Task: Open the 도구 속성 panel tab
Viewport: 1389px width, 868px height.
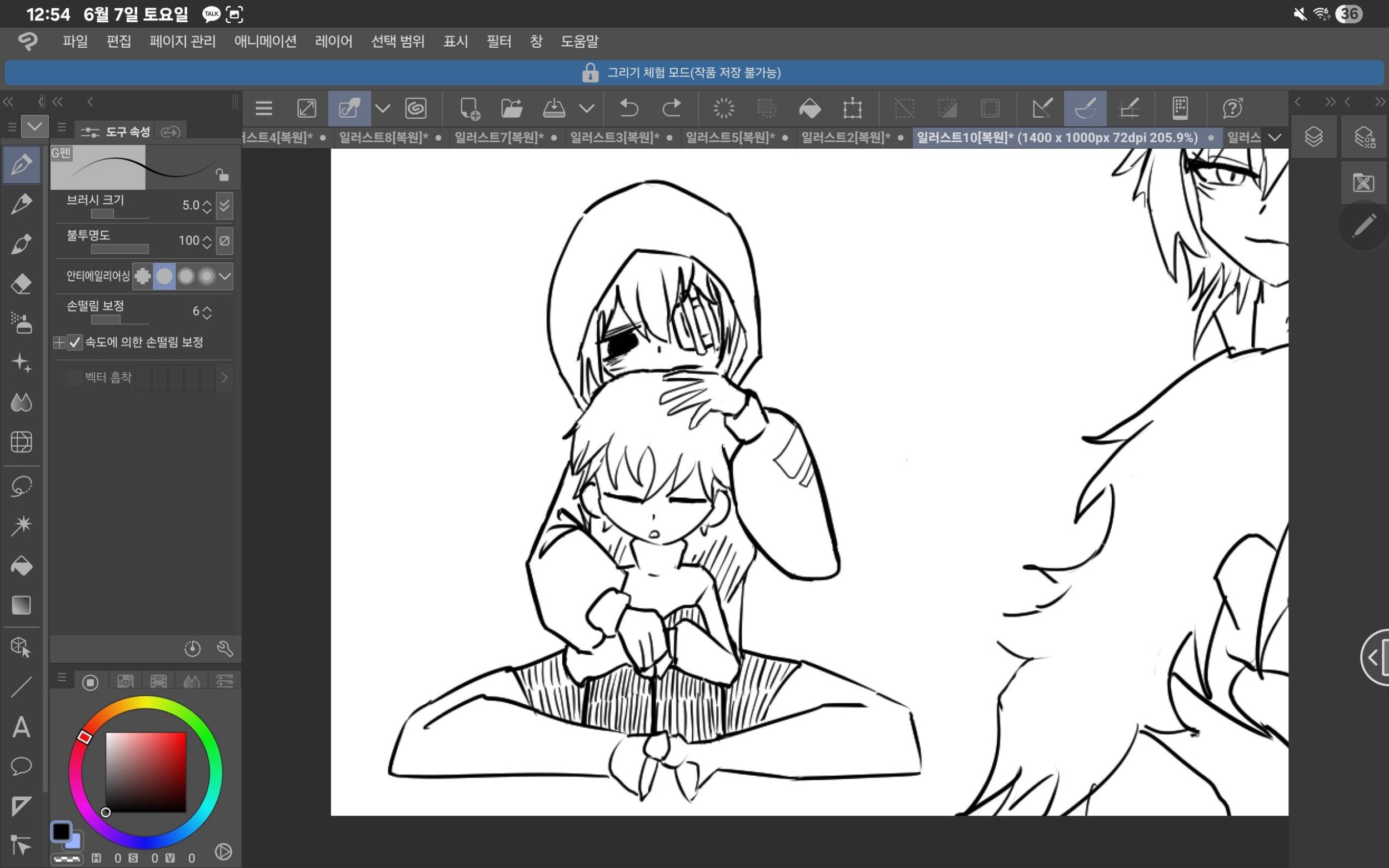Action: pyautogui.click(x=116, y=132)
